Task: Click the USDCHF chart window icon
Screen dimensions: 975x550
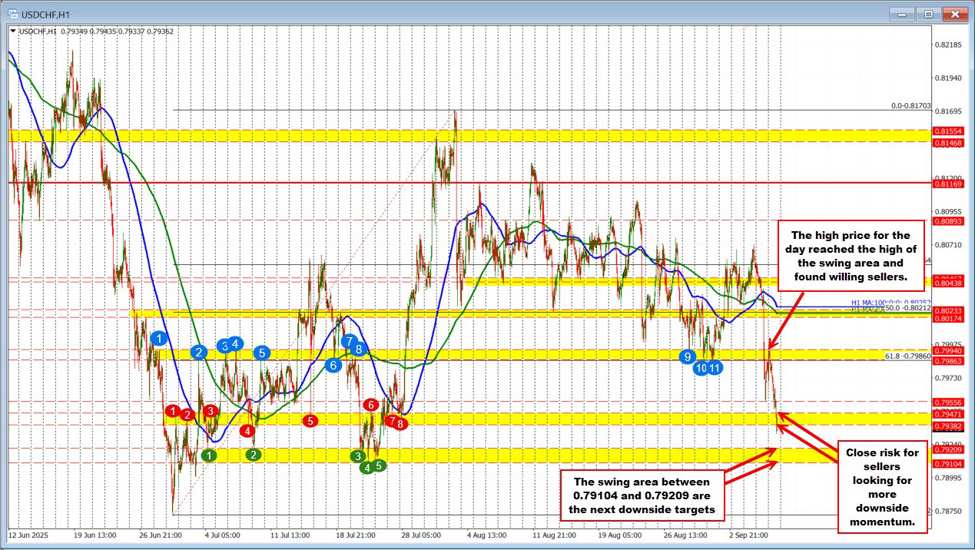Action: pyautogui.click(x=12, y=14)
